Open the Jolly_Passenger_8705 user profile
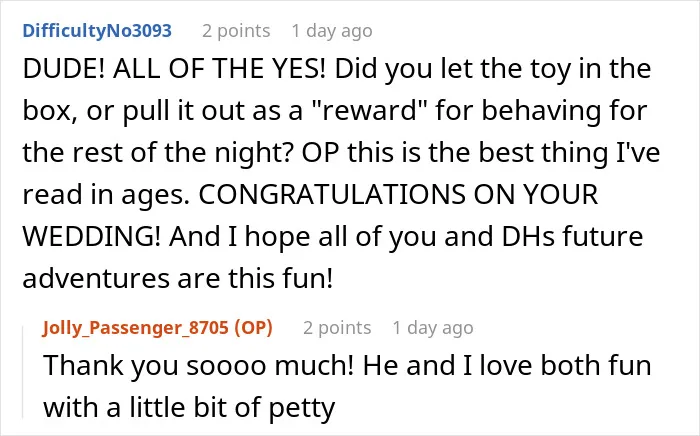Image resolution: width=700 pixels, height=436 pixels. coord(136,328)
